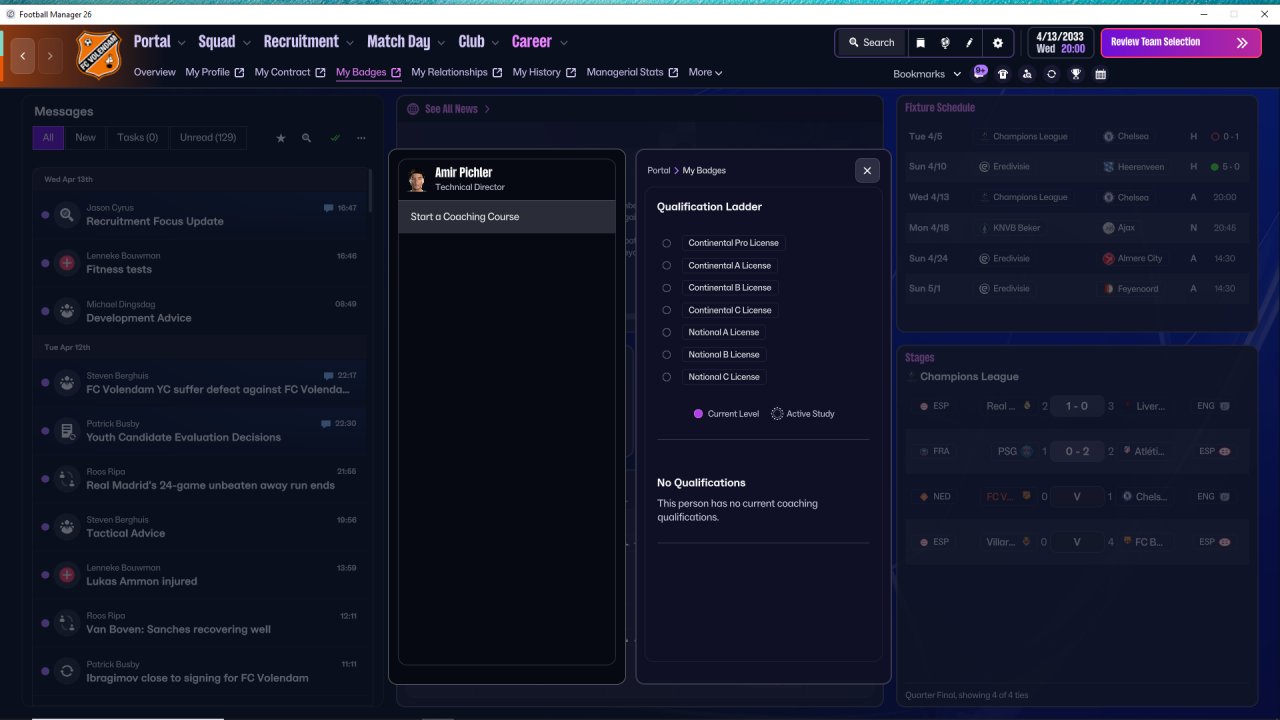The image size is (1280, 720).
Task: Select Continental Pro License radio button
Action: (667, 243)
